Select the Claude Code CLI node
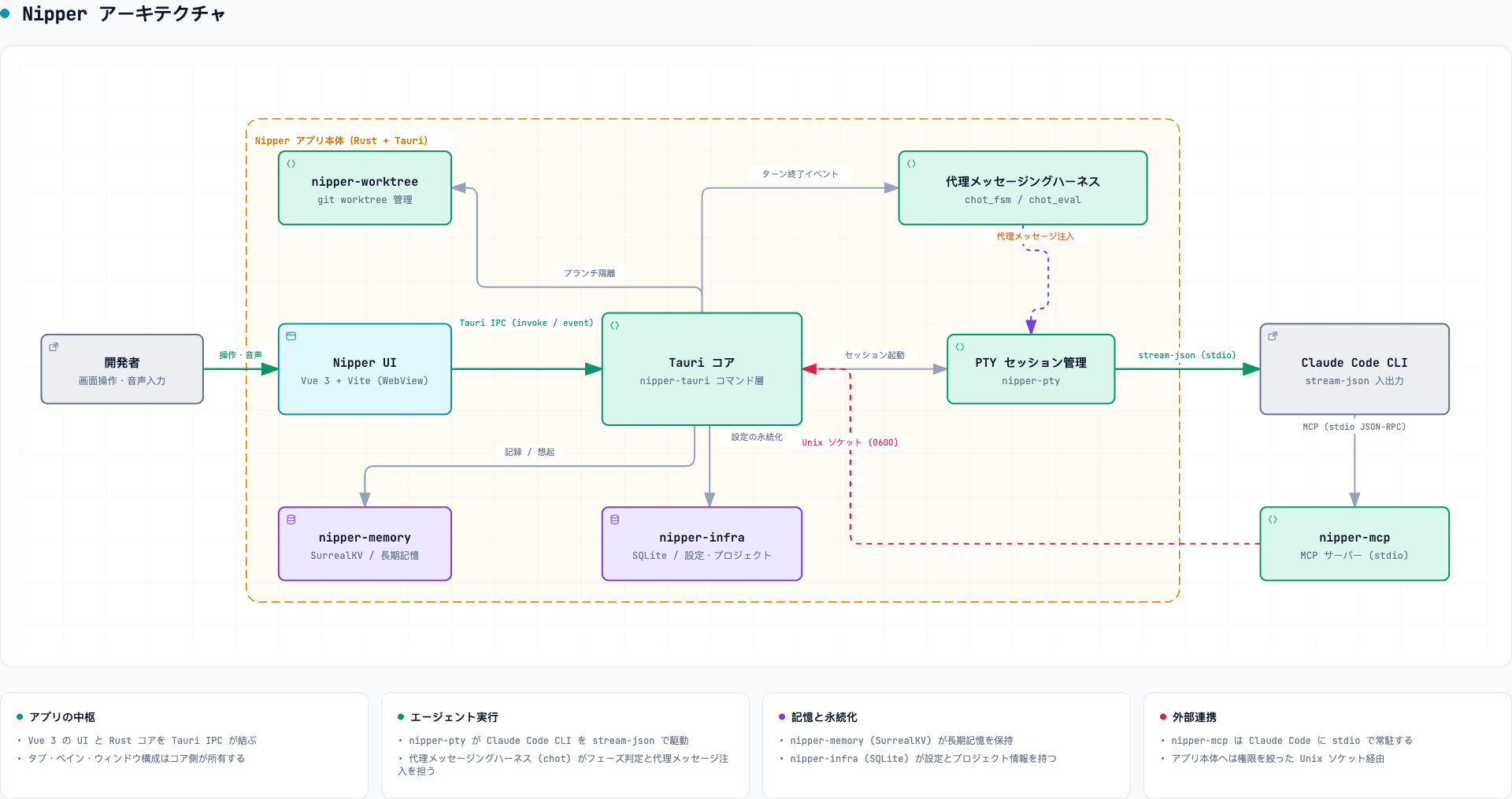1512x799 pixels. [x=1354, y=369]
